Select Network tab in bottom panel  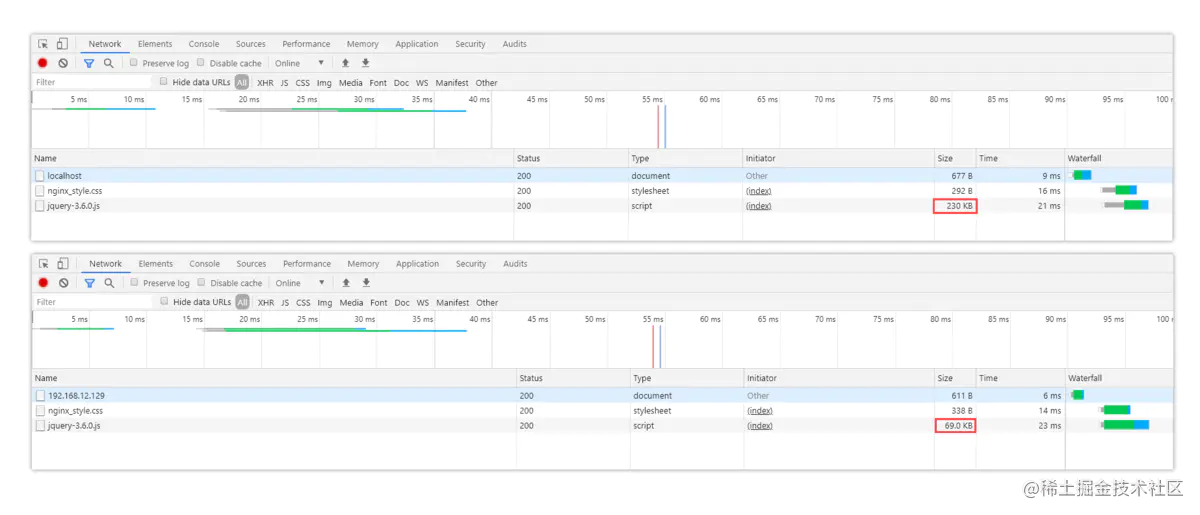pyautogui.click(x=105, y=264)
